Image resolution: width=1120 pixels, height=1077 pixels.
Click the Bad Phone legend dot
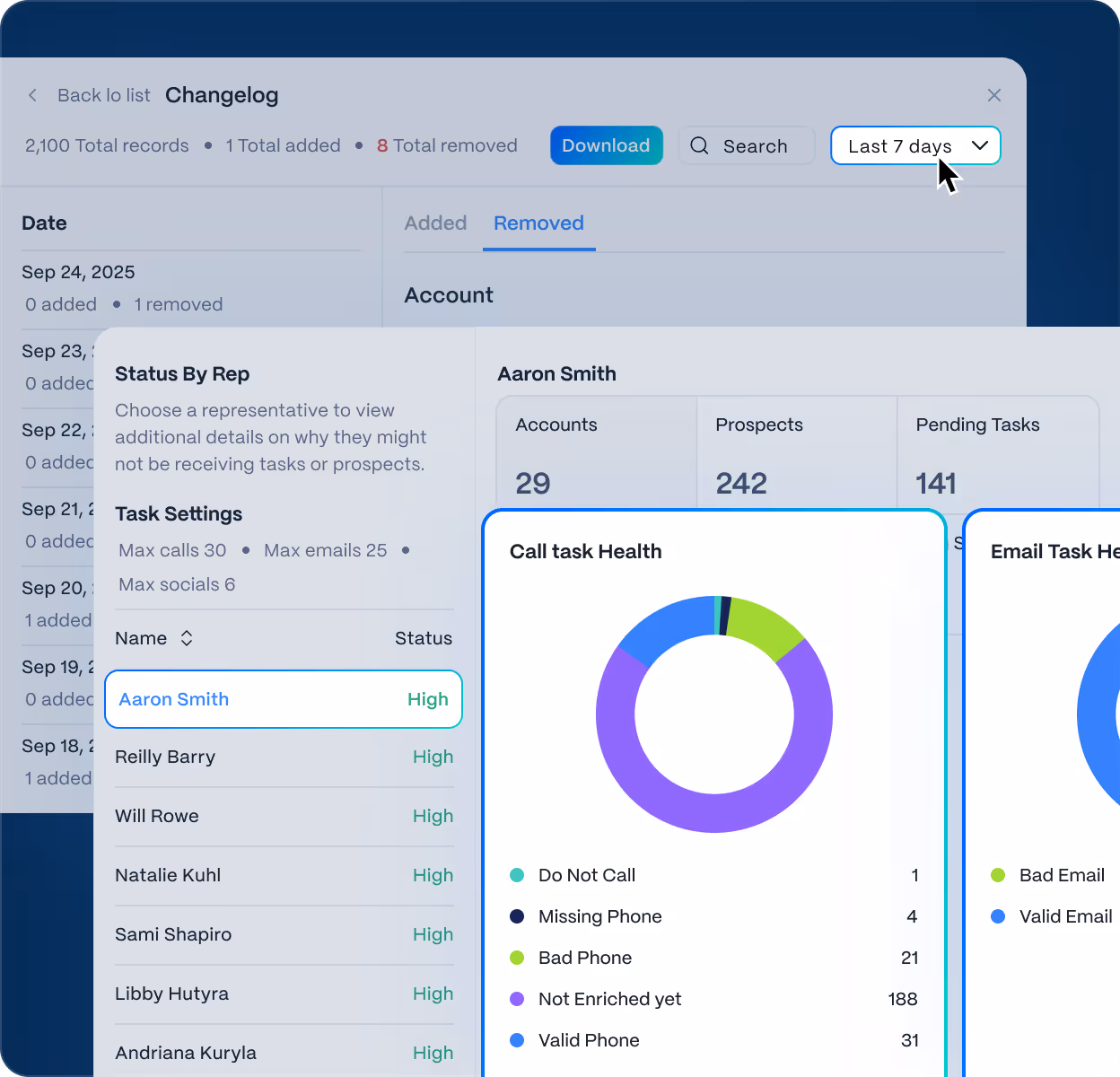pos(517,958)
